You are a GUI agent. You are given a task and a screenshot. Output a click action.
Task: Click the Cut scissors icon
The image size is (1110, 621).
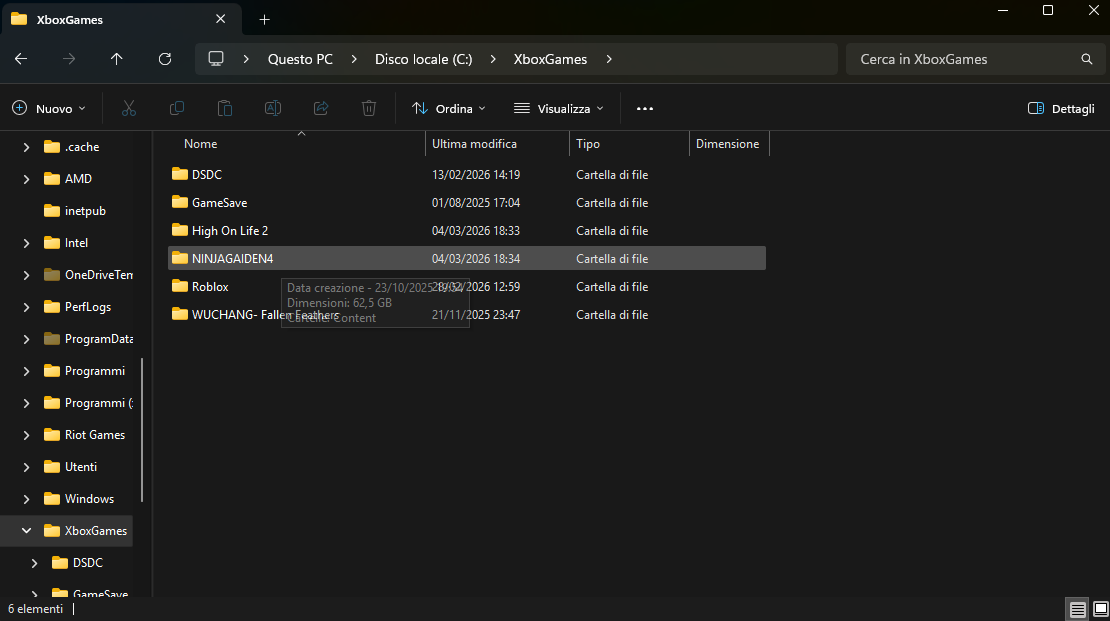point(128,108)
